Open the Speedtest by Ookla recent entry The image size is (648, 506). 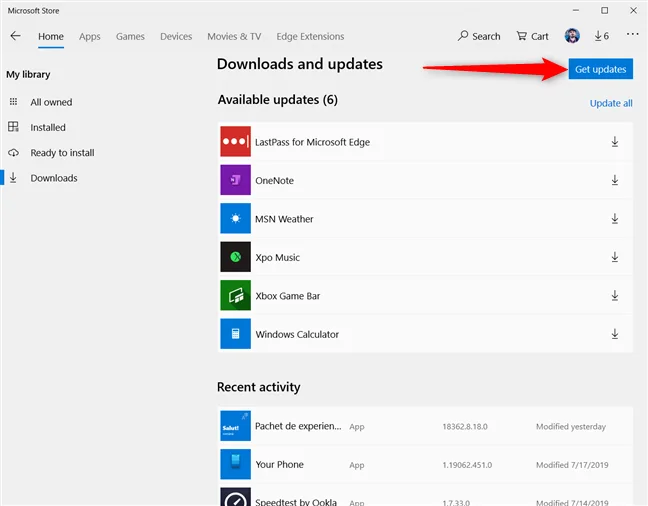coord(425,496)
